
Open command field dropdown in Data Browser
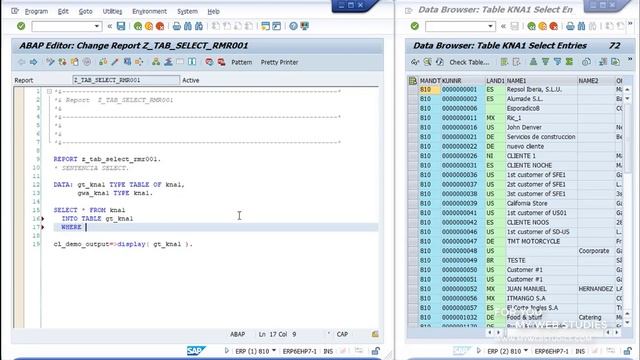tap(490, 26)
